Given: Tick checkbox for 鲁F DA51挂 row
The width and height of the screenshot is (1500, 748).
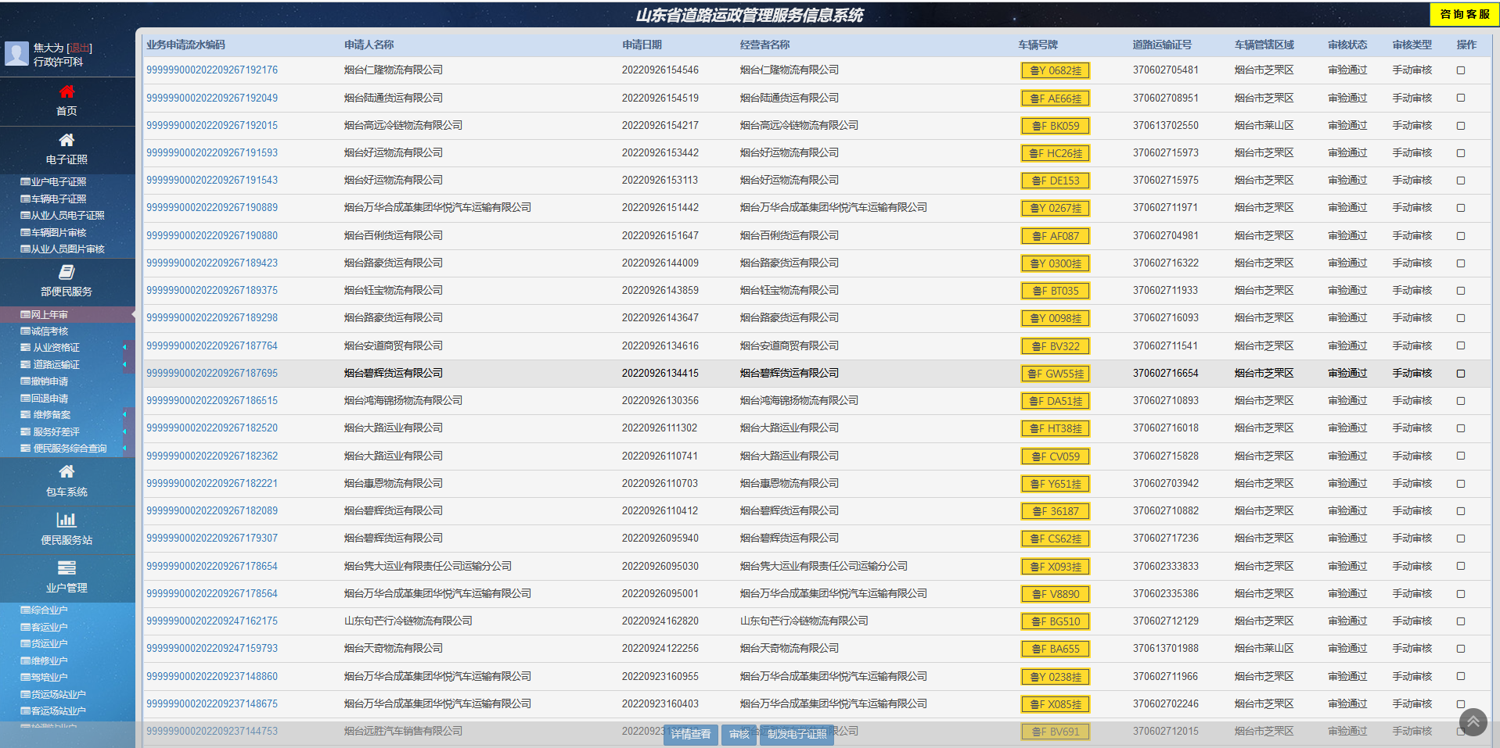Looking at the screenshot, I should click(x=1461, y=401).
